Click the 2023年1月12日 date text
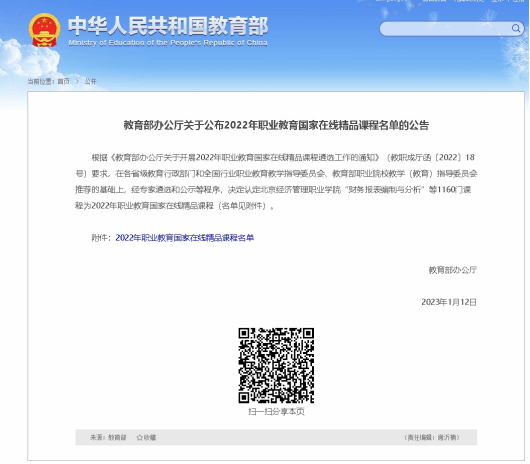 click(x=449, y=302)
